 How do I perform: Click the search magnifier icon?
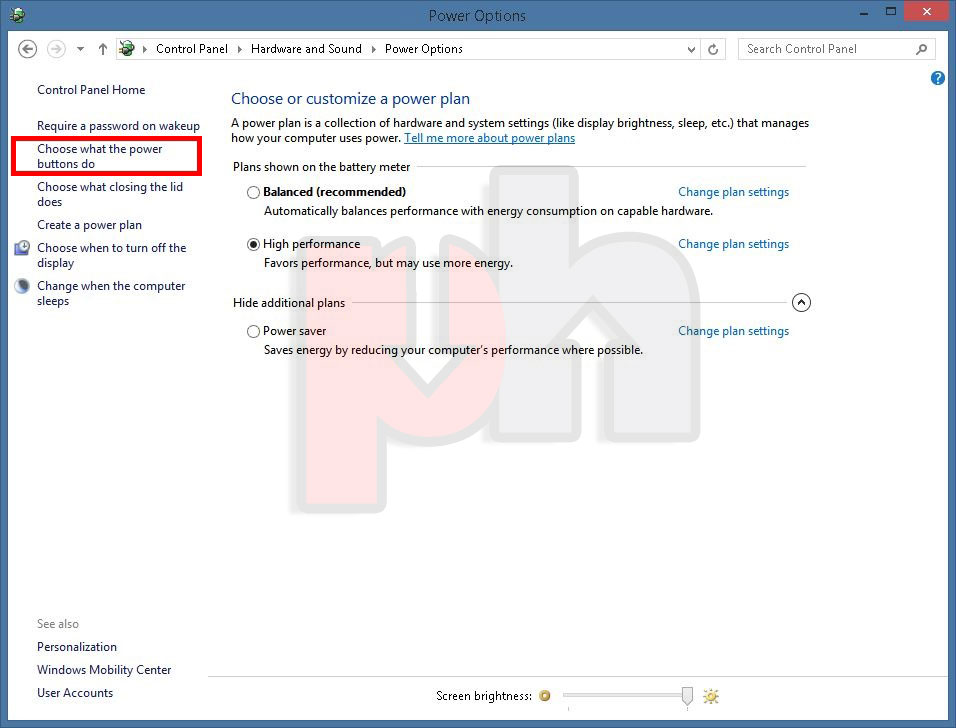pyautogui.click(x=921, y=49)
